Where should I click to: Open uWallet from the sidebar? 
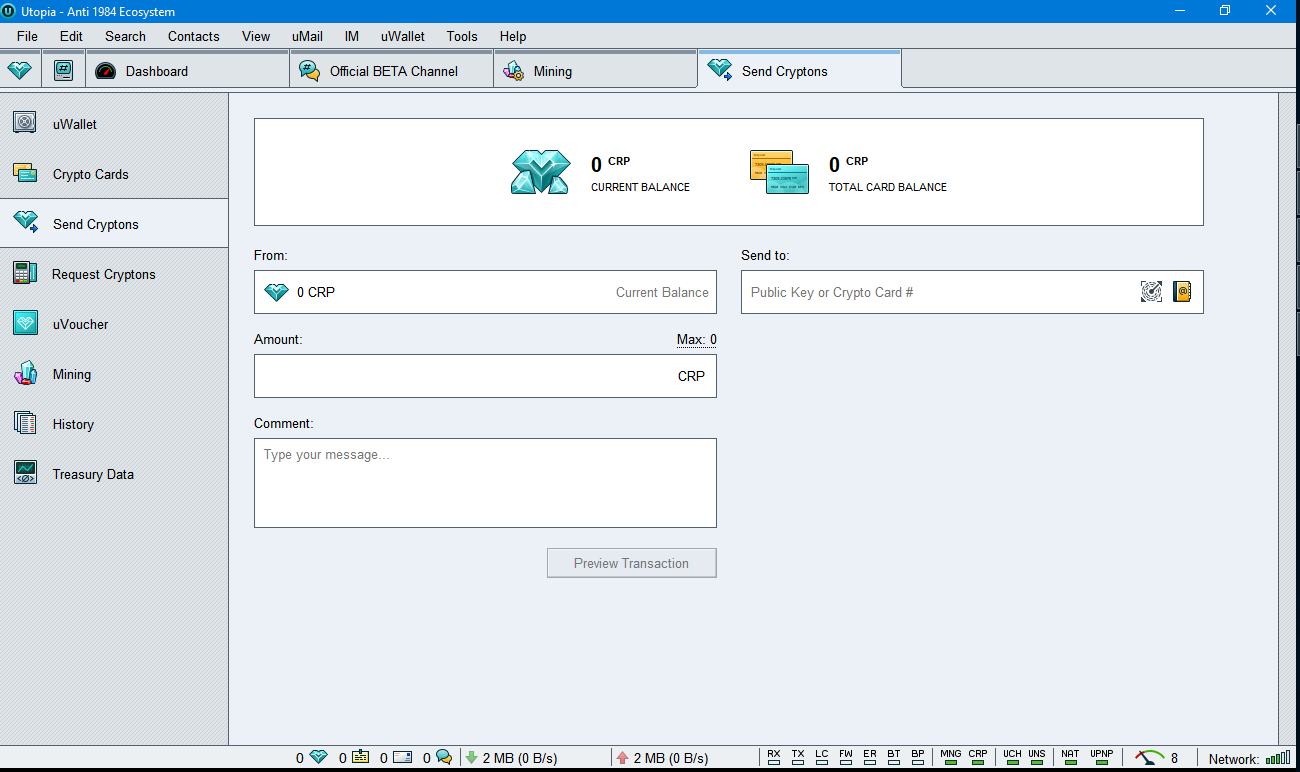point(75,124)
